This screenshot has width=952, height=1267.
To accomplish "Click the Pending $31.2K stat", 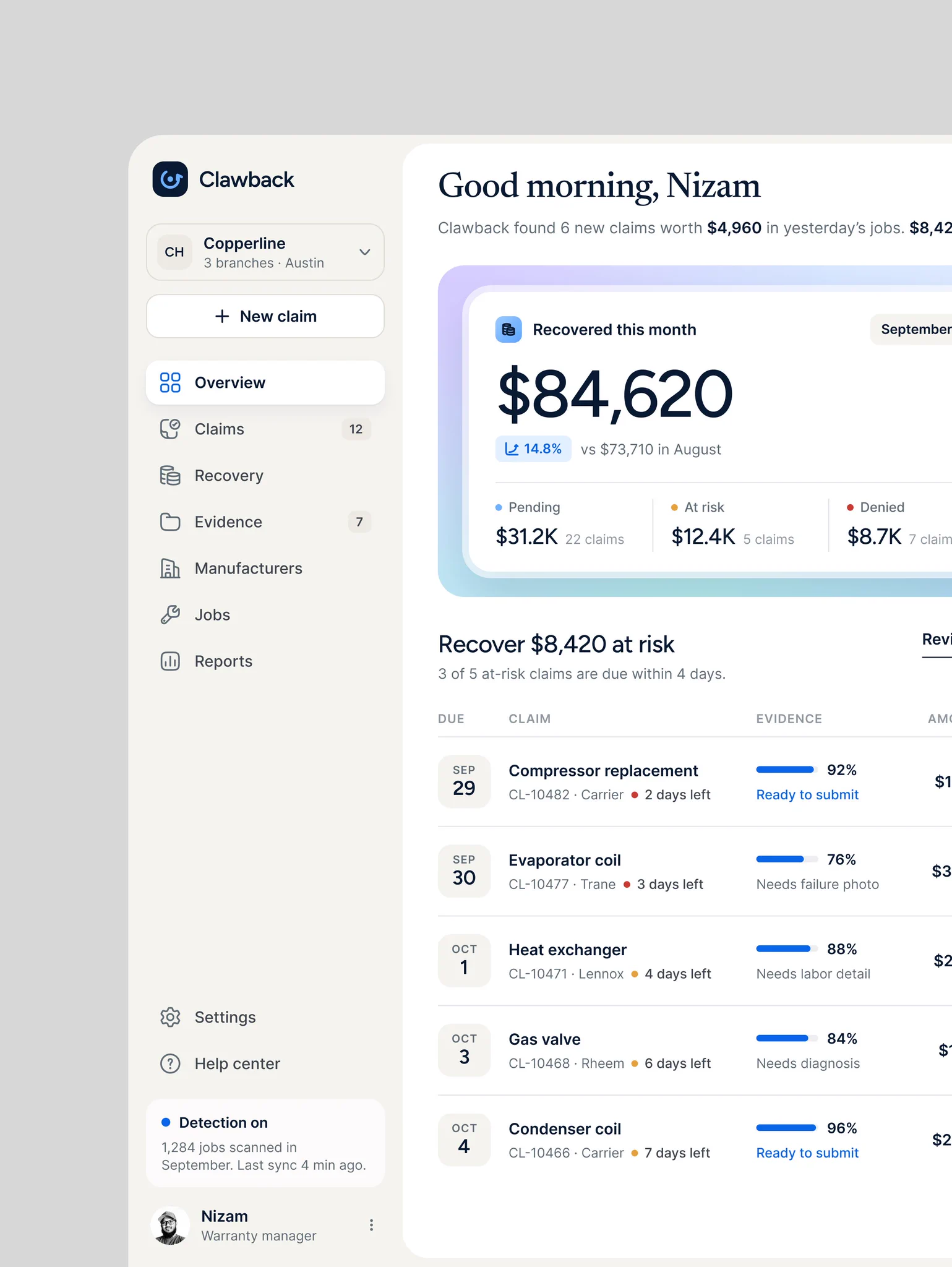I will 560,524.
